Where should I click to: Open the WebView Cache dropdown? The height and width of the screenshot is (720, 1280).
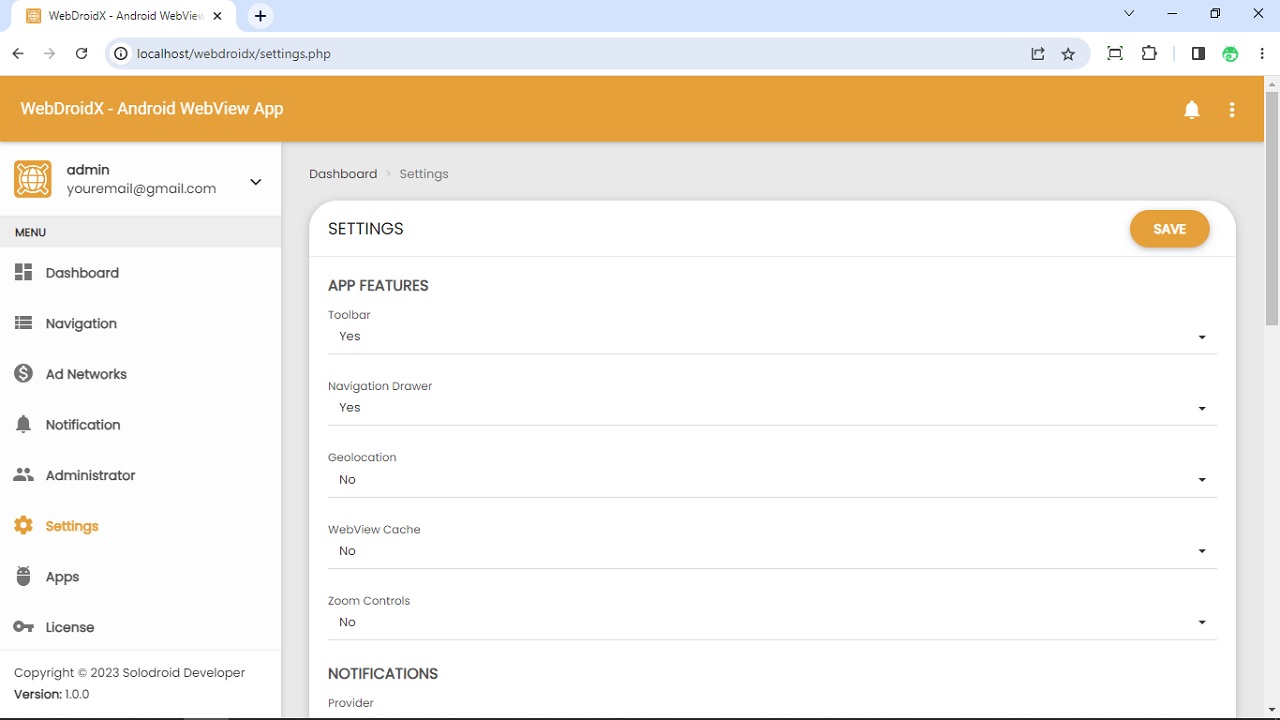pyautogui.click(x=1201, y=550)
